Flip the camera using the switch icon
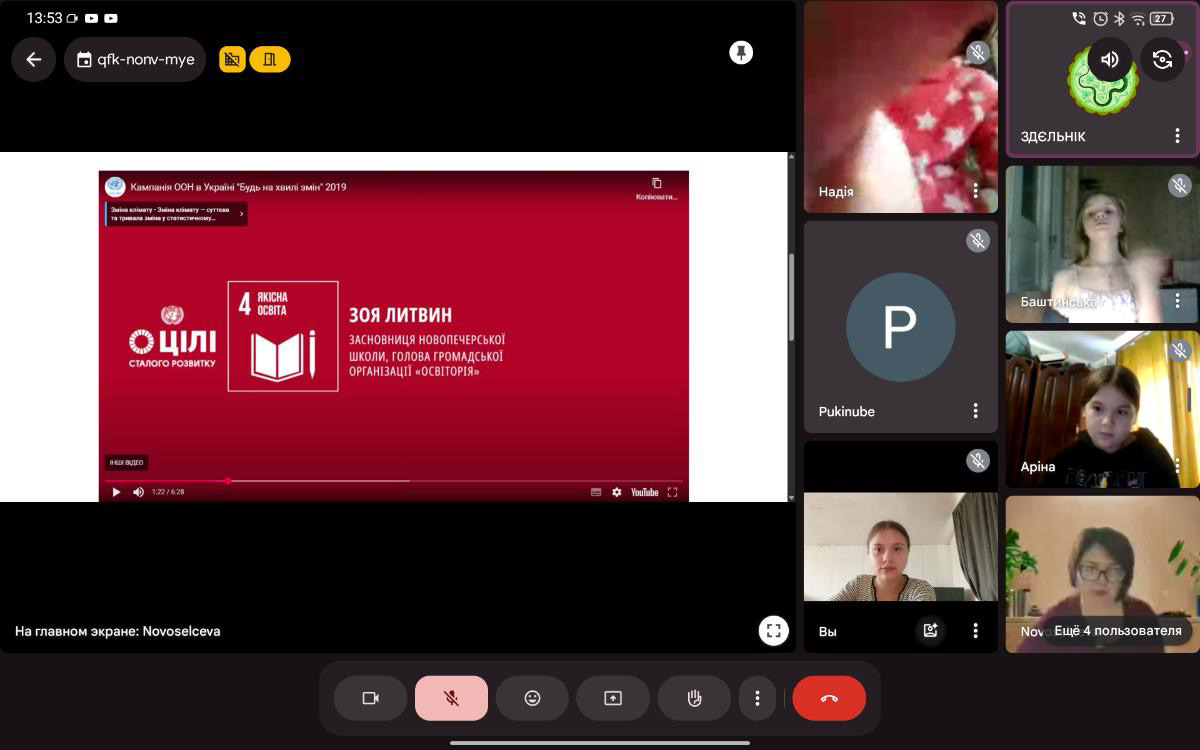Image resolution: width=1200 pixels, height=750 pixels. pos(1162,60)
